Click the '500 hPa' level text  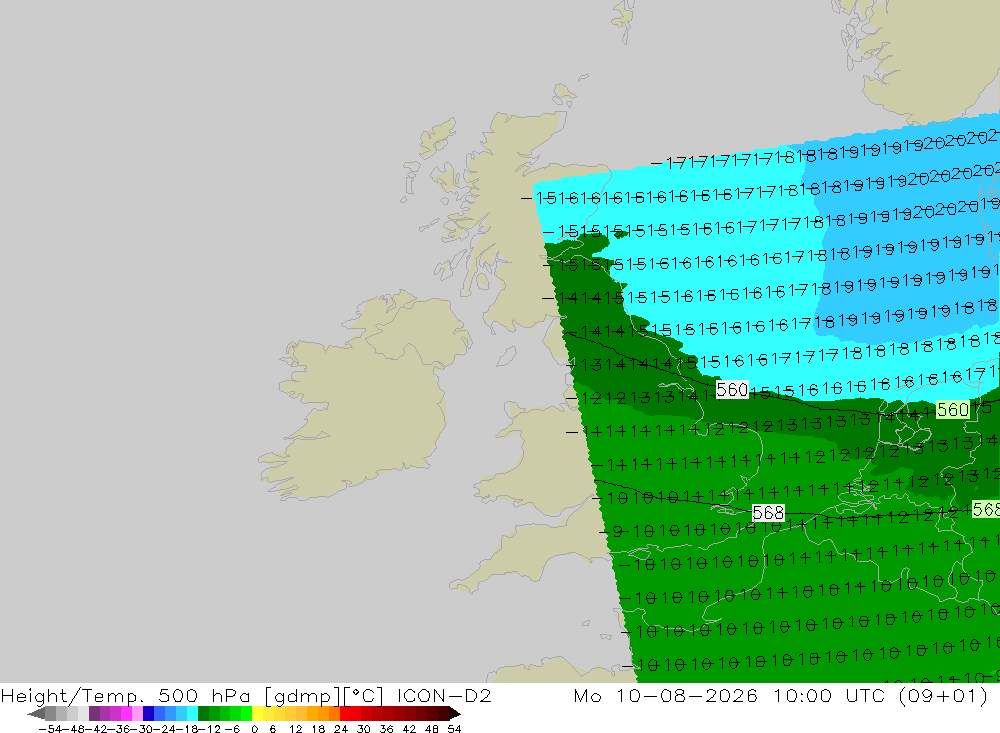204,696
